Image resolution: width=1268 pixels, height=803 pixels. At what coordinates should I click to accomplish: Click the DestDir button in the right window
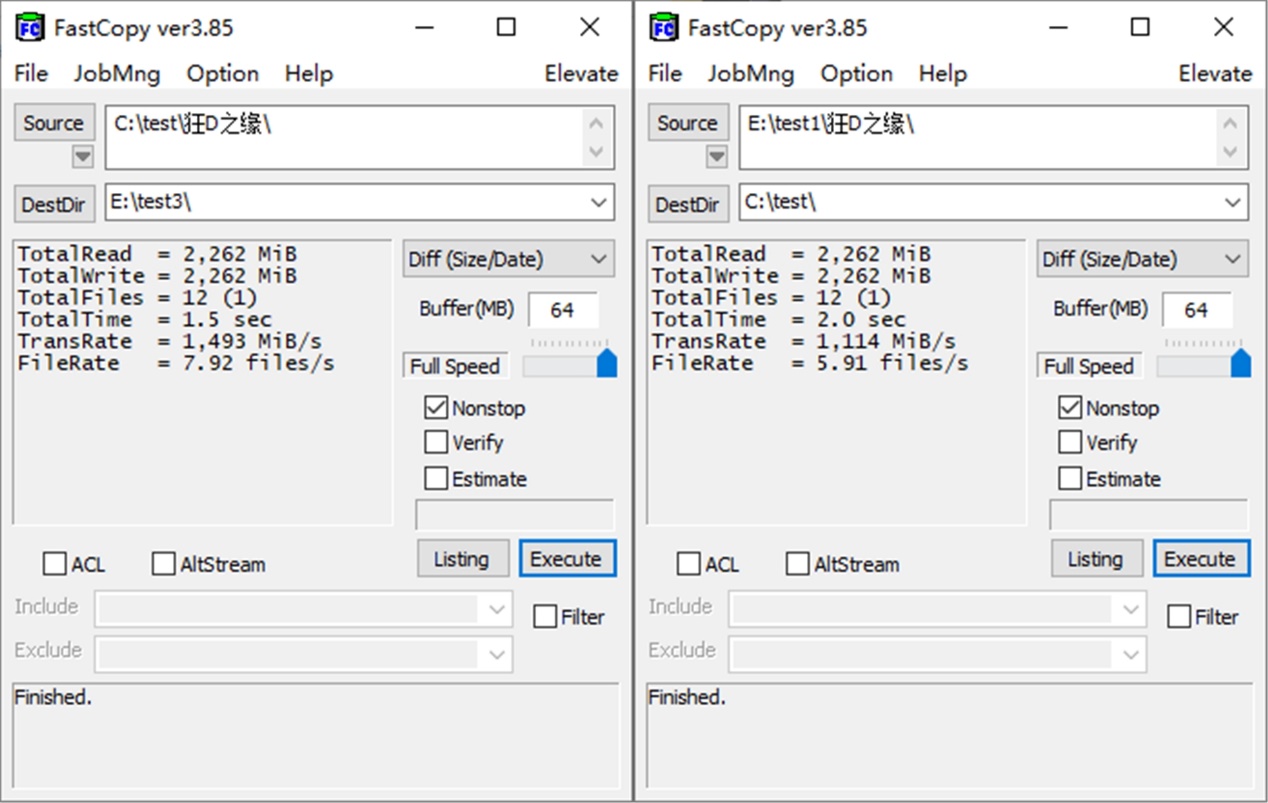pyautogui.click(x=689, y=204)
